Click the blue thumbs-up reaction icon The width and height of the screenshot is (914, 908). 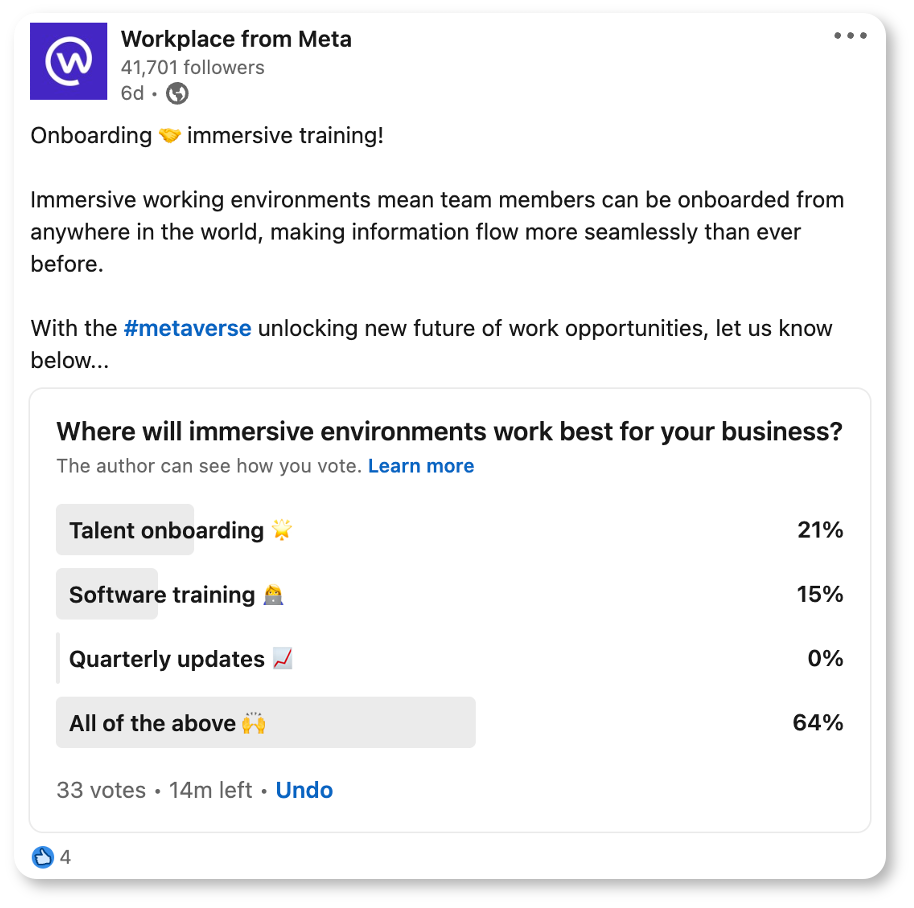point(42,857)
